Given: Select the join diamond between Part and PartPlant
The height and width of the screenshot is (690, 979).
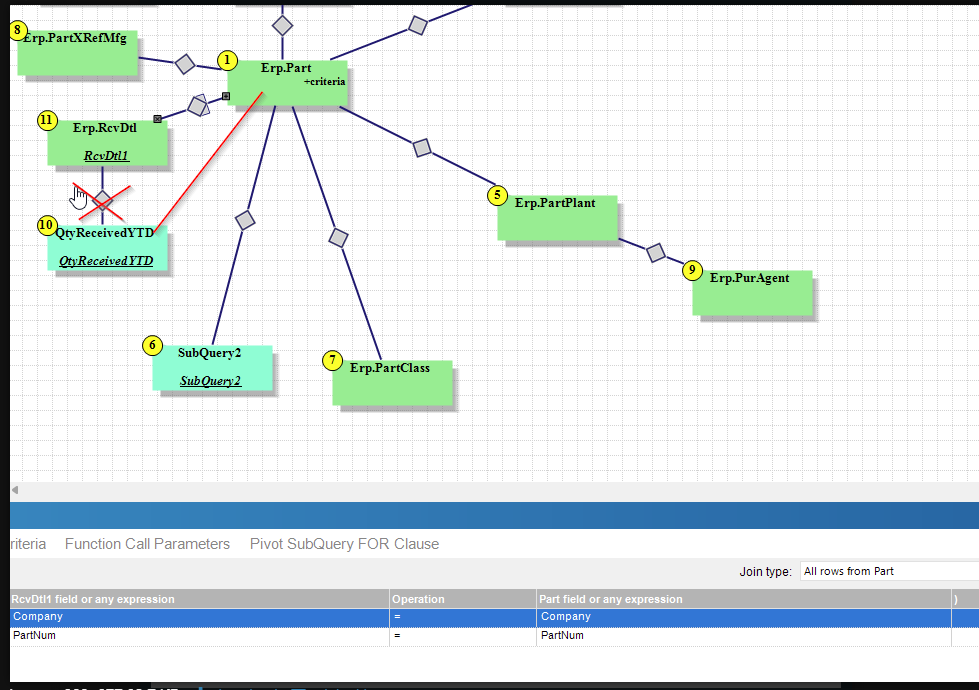Looking at the screenshot, I should tap(422, 148).
